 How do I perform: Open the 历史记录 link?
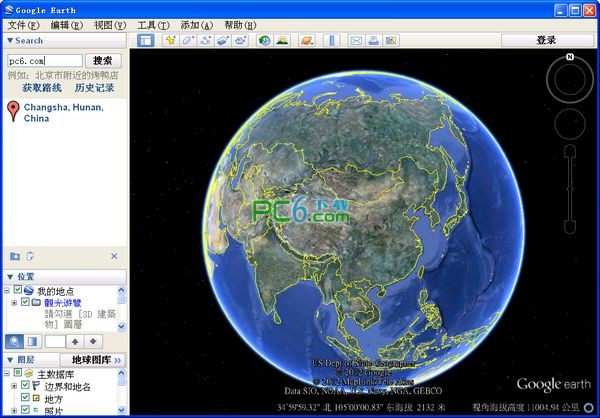[94, 88]
